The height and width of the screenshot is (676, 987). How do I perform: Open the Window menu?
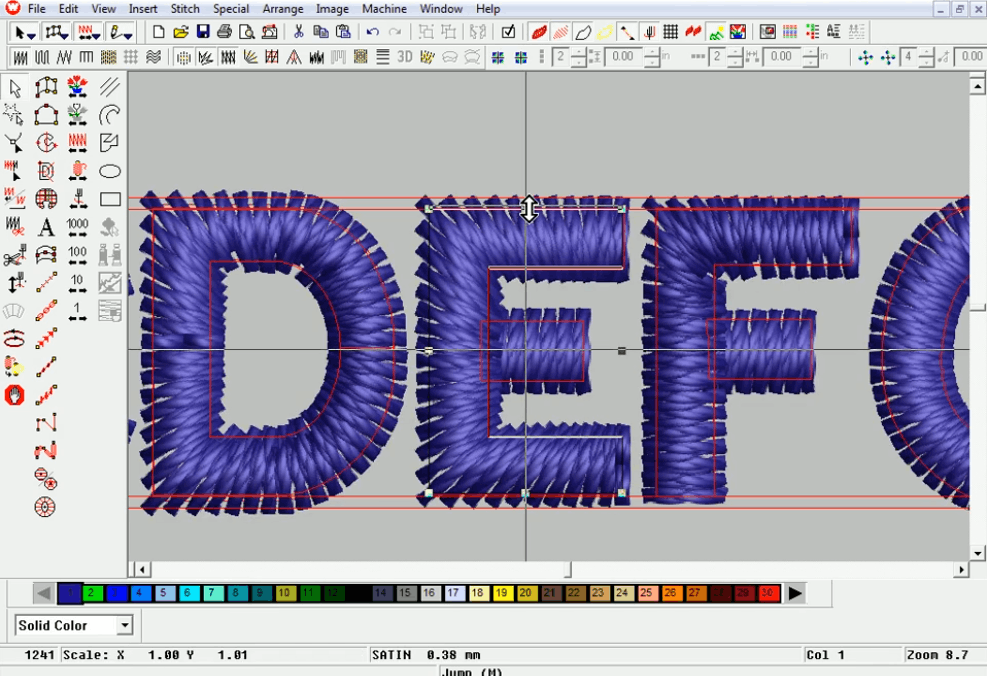click(441, 9)
